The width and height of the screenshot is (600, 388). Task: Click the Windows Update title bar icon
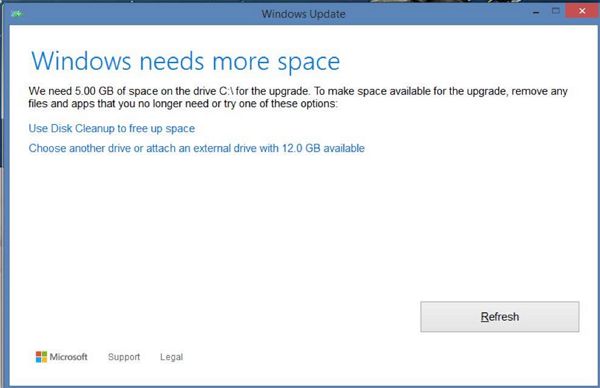pyautogui.click(x=17, y=14)
